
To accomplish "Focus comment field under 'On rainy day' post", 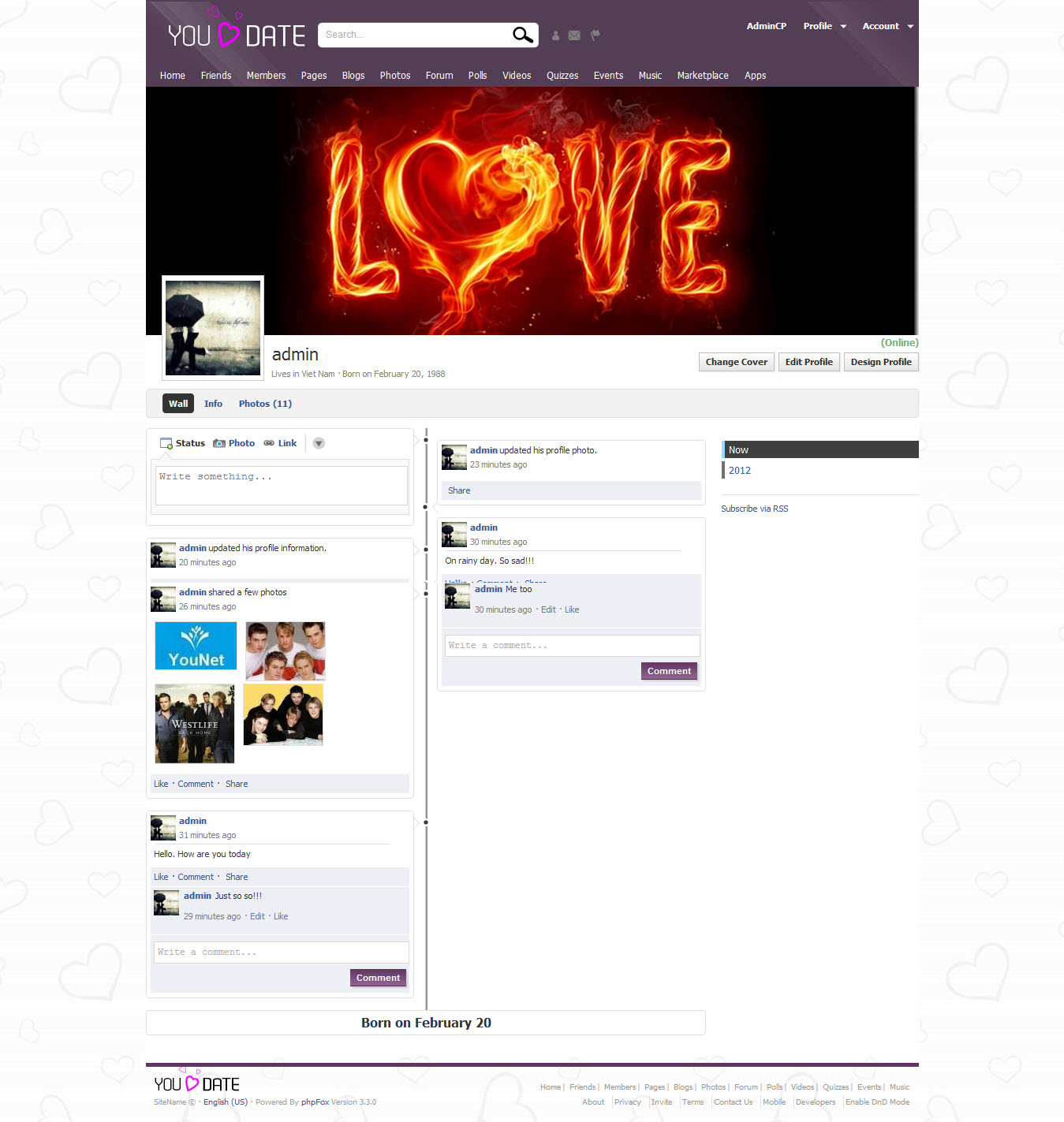I will [x=572, y=646].
